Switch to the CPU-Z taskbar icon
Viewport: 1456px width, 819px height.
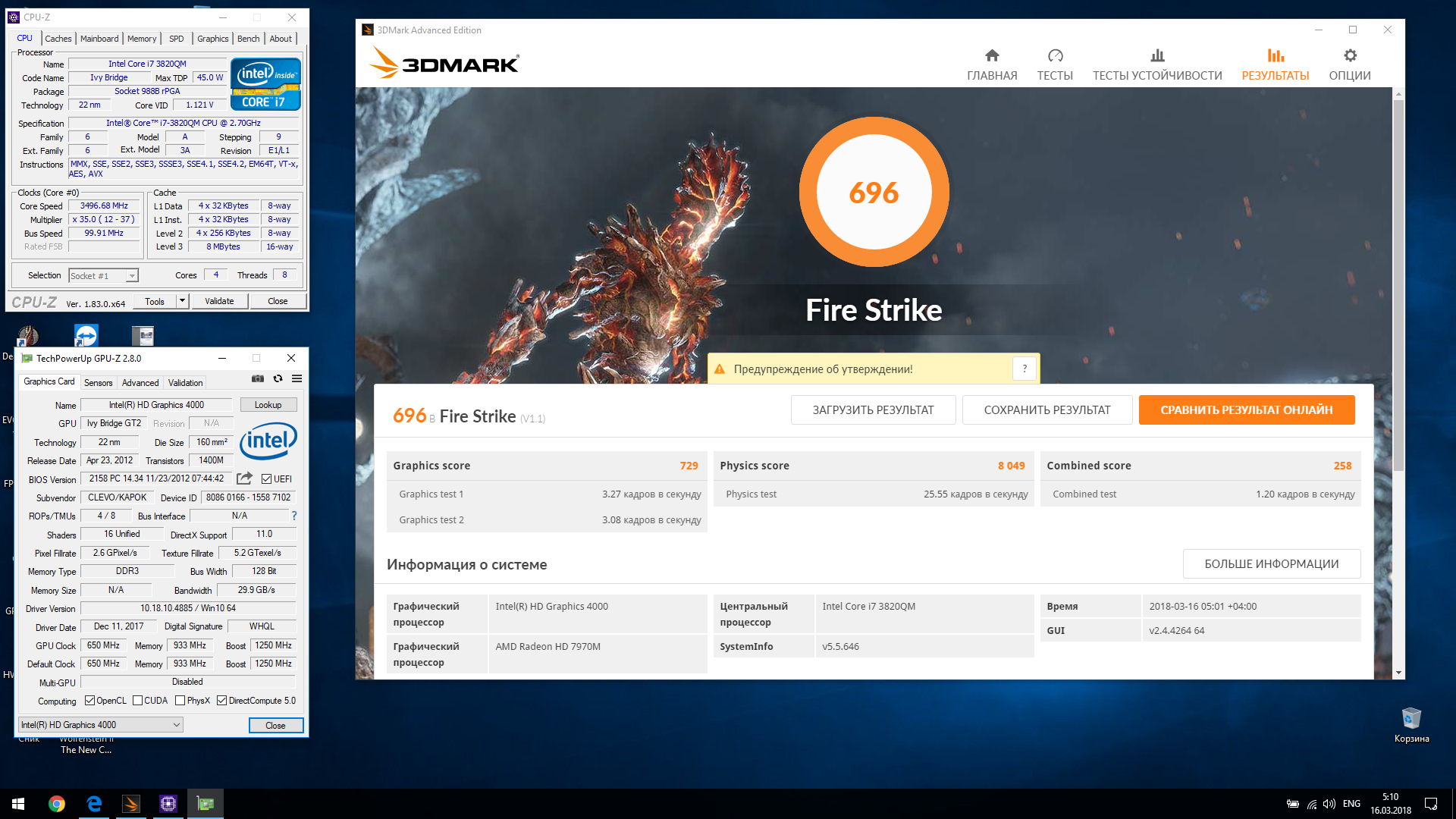pos(168,804)
